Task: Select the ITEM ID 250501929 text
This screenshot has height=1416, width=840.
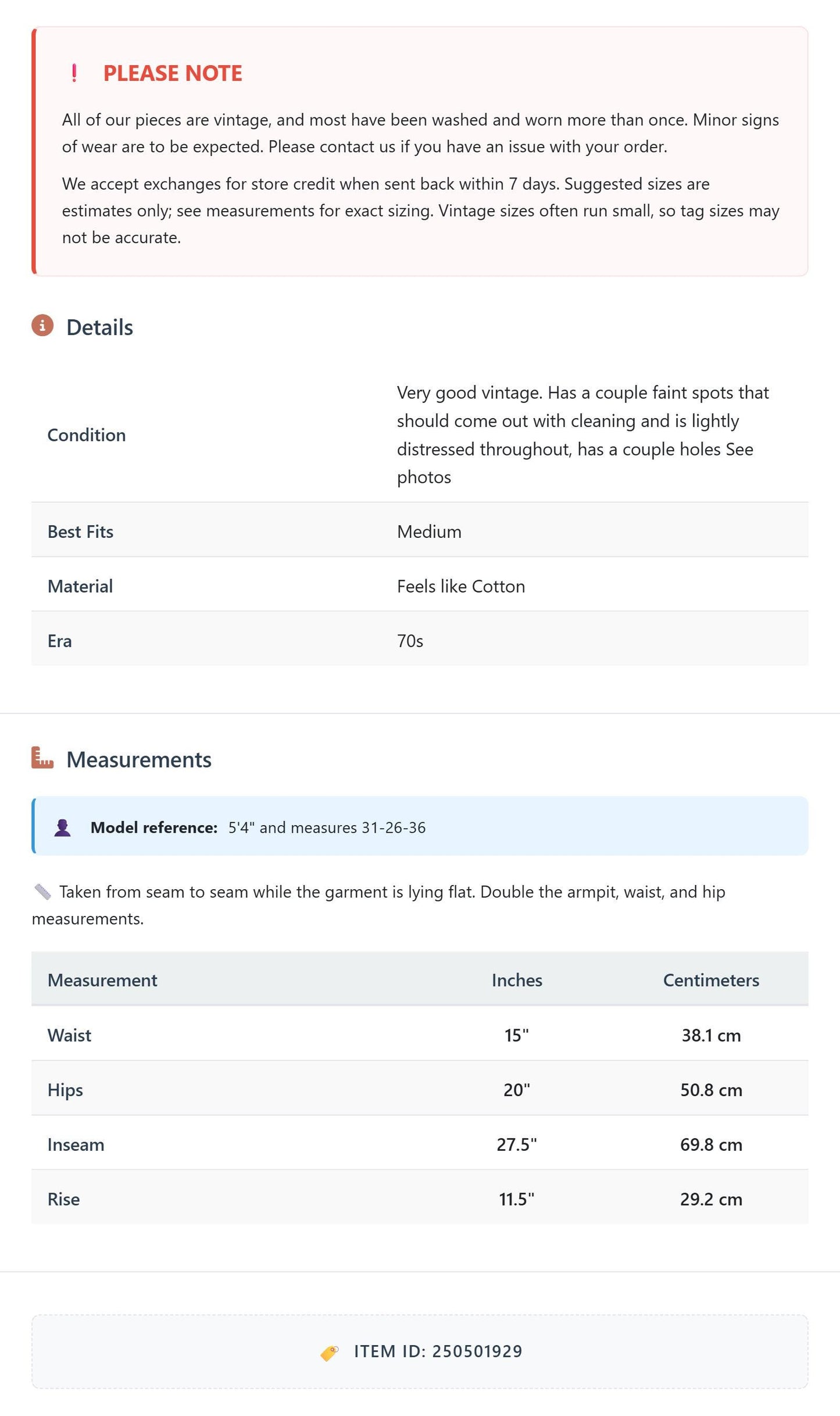Action: [438, 1351]
